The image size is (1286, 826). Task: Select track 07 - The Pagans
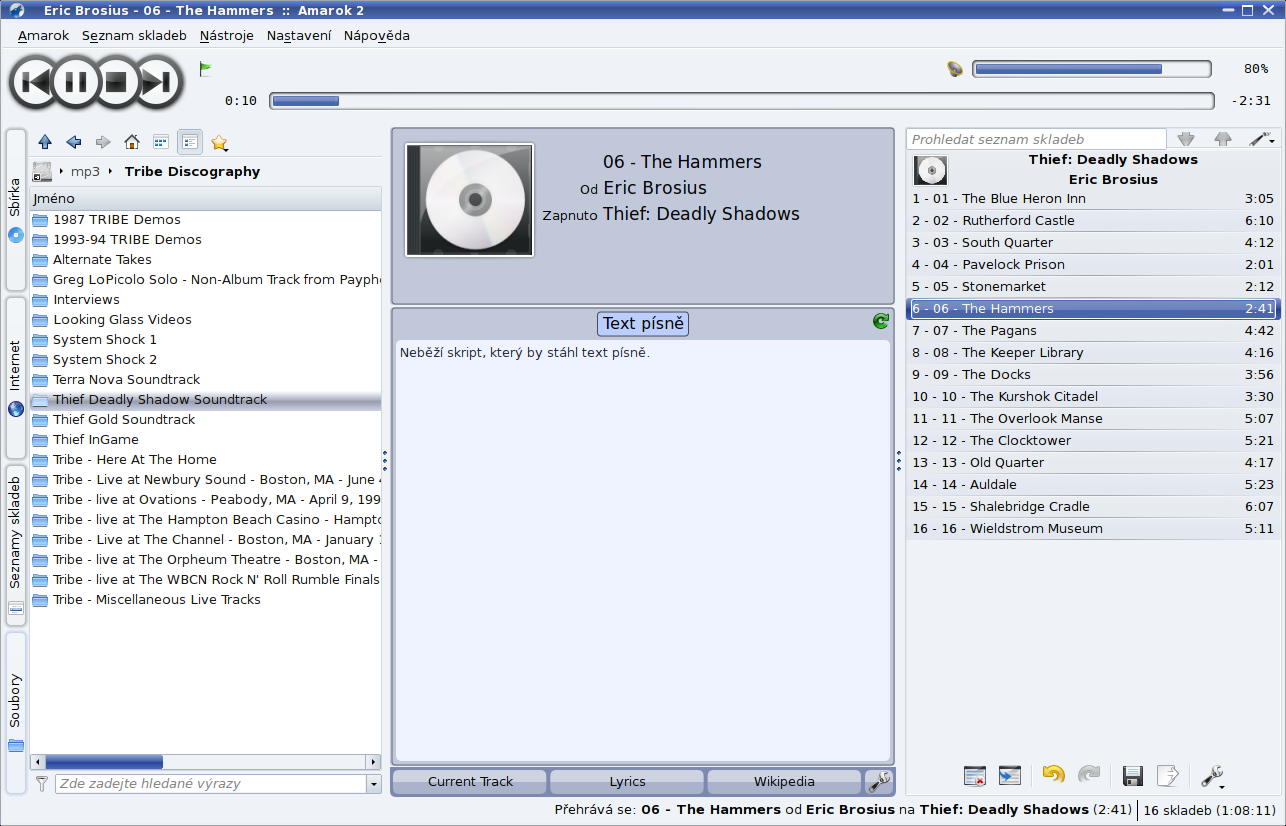point(1093,330)
